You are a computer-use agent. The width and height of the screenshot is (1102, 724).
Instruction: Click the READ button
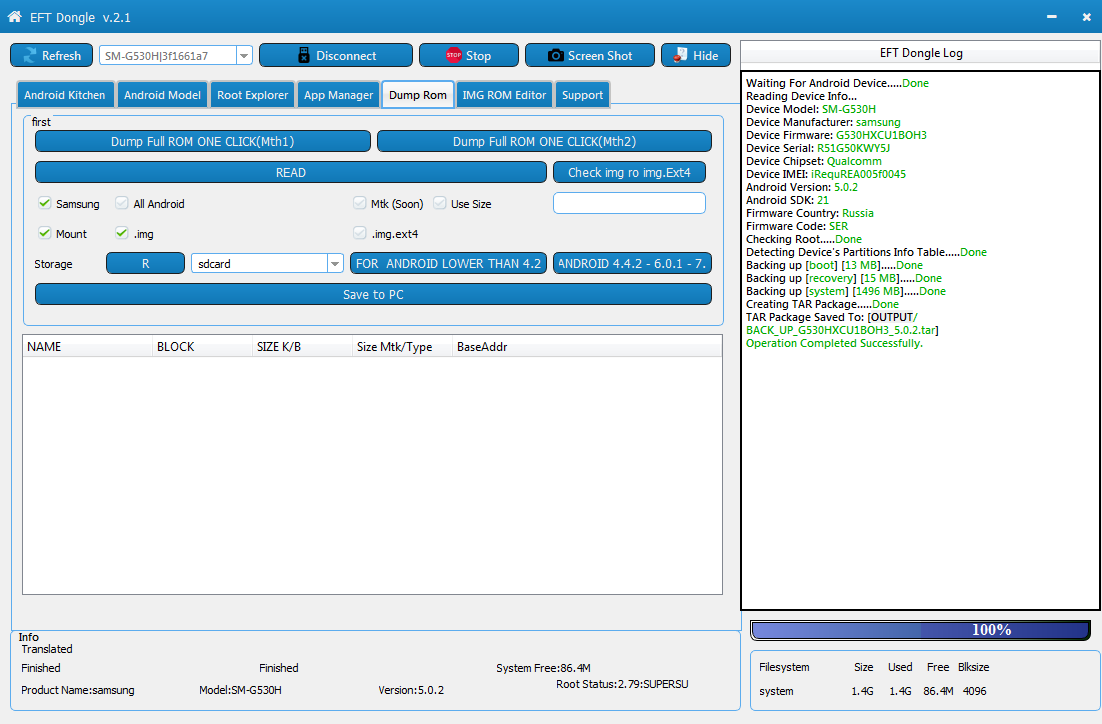(290, 172)
